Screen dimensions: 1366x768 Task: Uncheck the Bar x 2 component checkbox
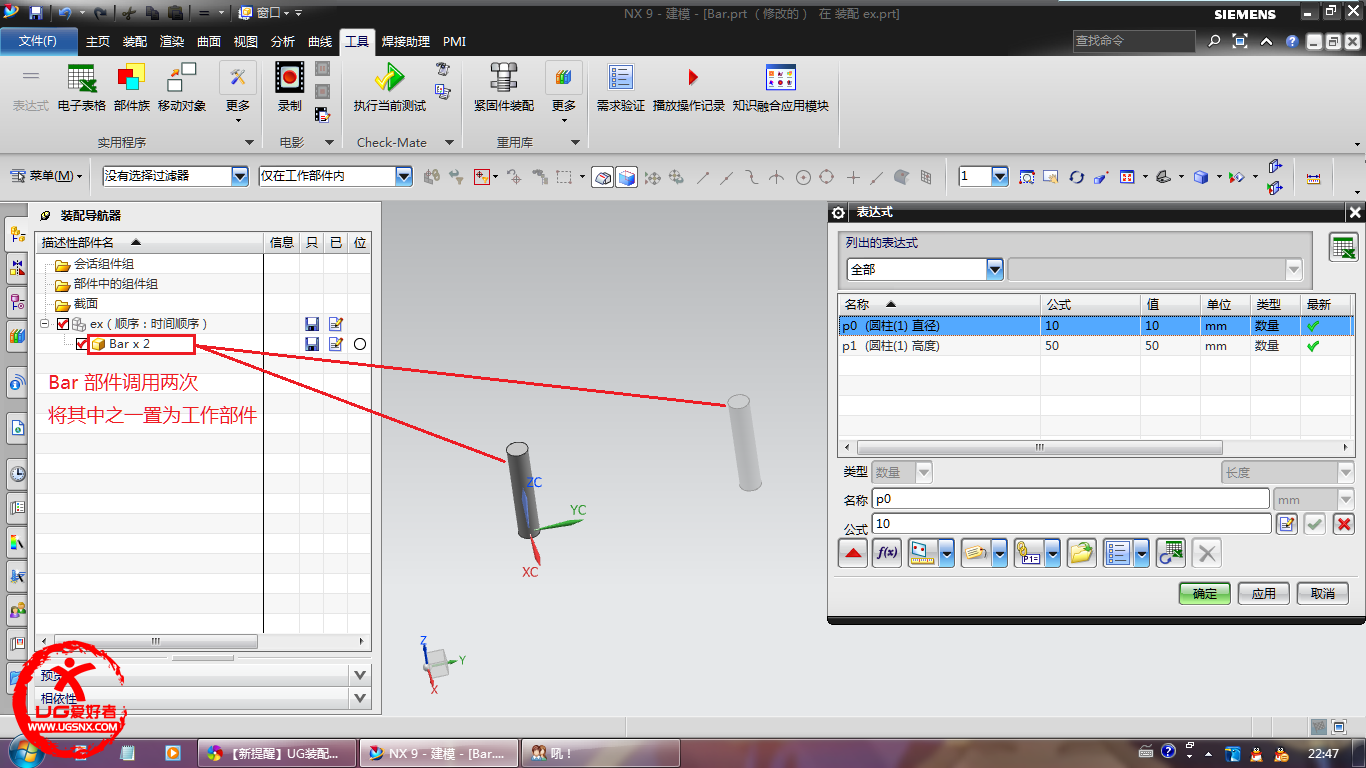[x=82, y=344]
